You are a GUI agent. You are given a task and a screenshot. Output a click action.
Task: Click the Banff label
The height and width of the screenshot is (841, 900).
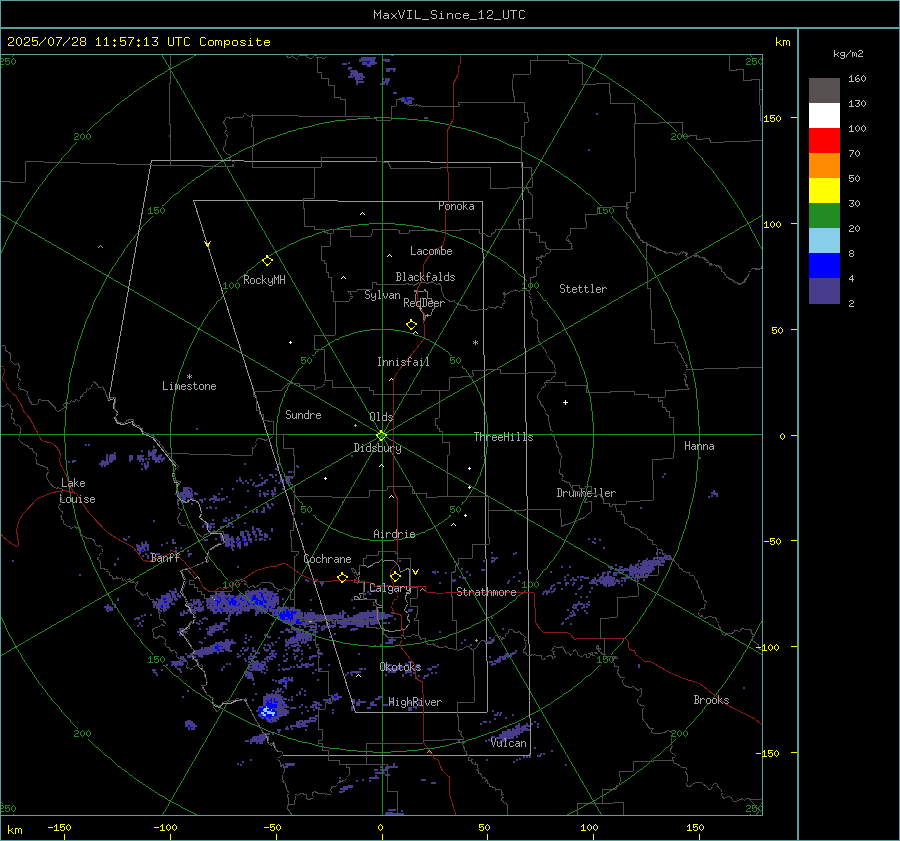pyautogui.click(x=165, y=557)
